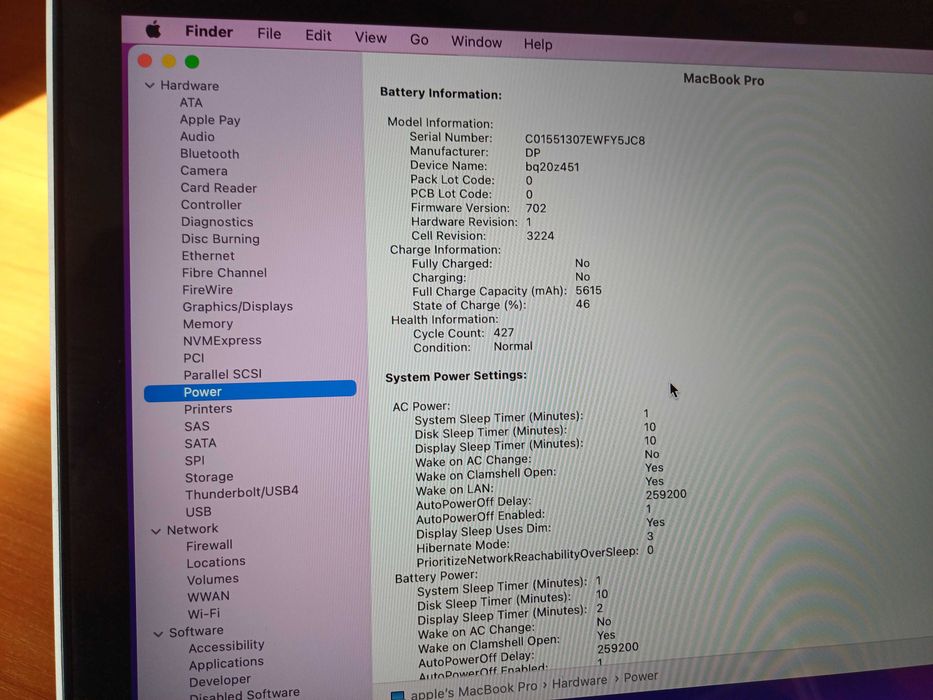Select Storage in sidebar
The width and height of the screenshot is (933, 700).
(209, 477)
